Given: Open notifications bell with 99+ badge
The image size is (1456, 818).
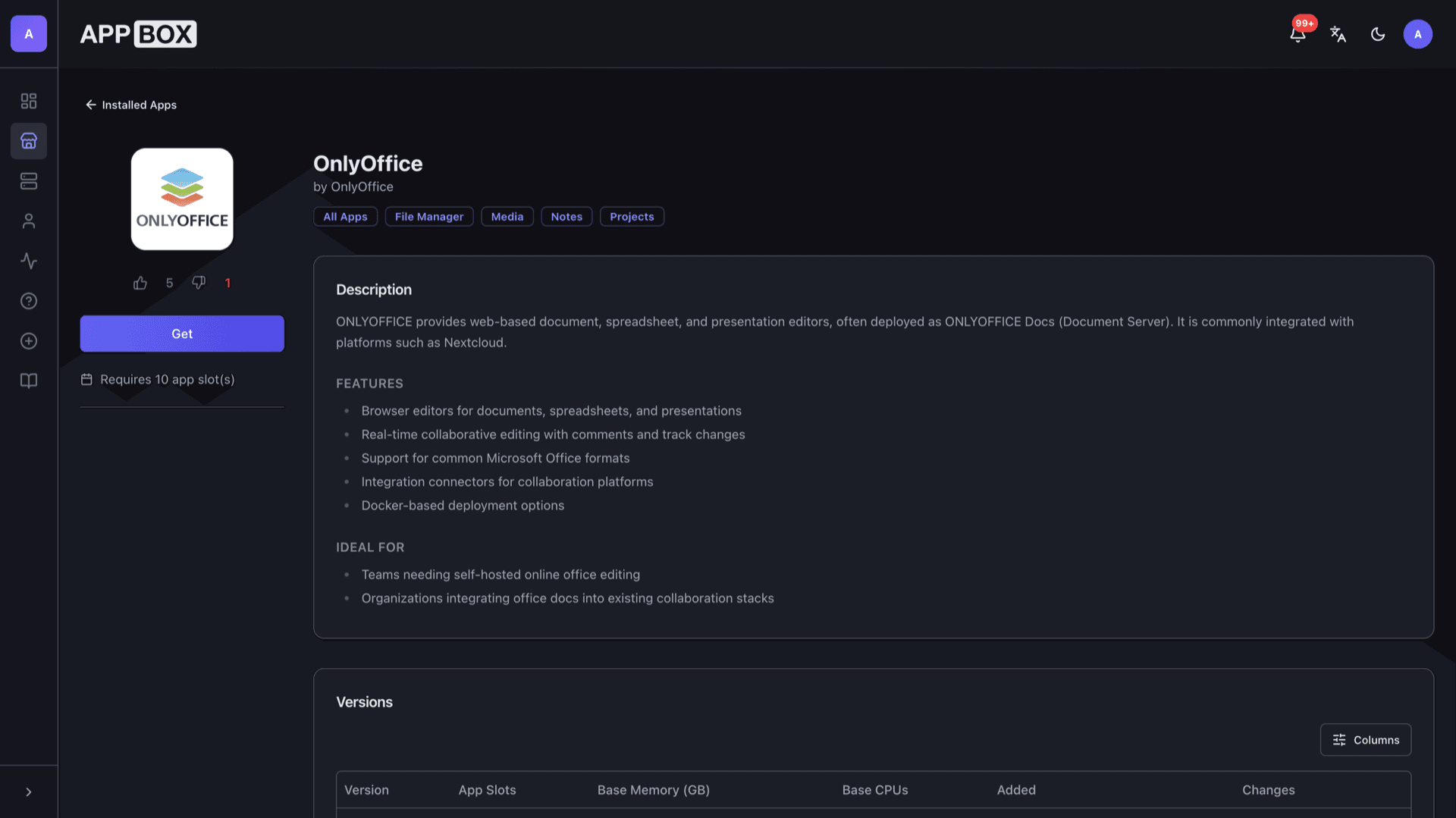Looking at the screenshot, I should [x=1298, y=34].
